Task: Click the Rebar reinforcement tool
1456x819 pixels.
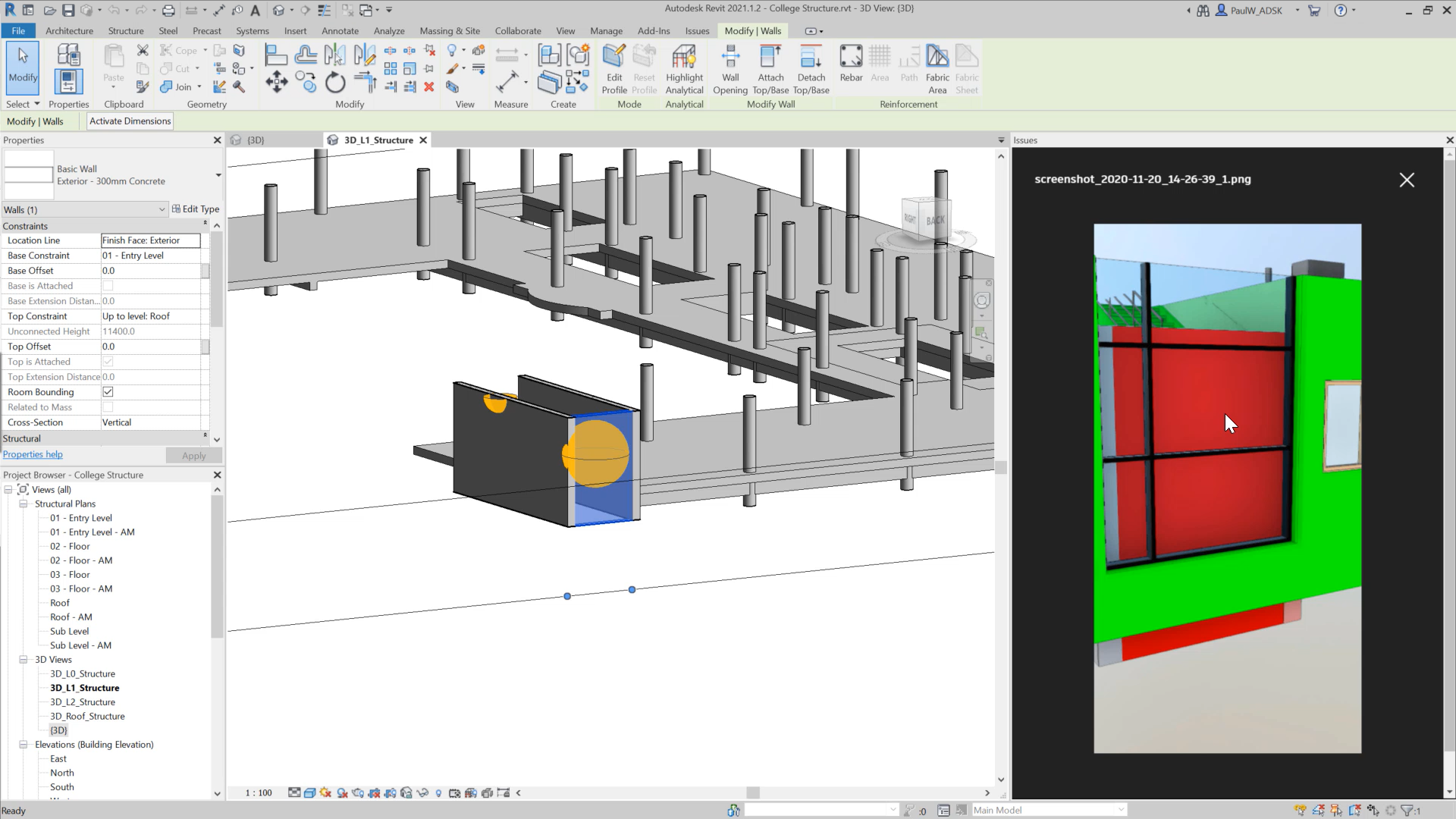Action: tap(851, 64)
